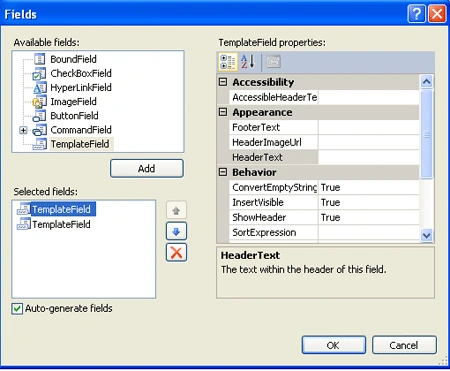Viewport: 450px width, 371px height.
Task: Click ConvertEmptyString True value
Action: [369, 187]
